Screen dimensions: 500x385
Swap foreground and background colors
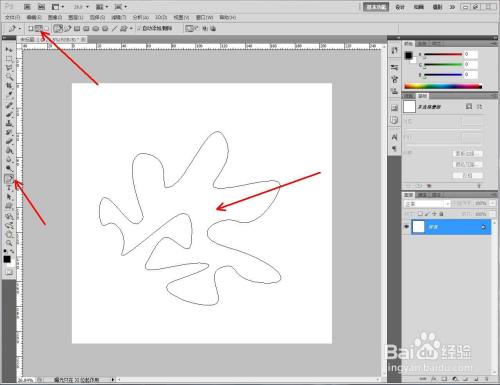click(x=12, y=251)
